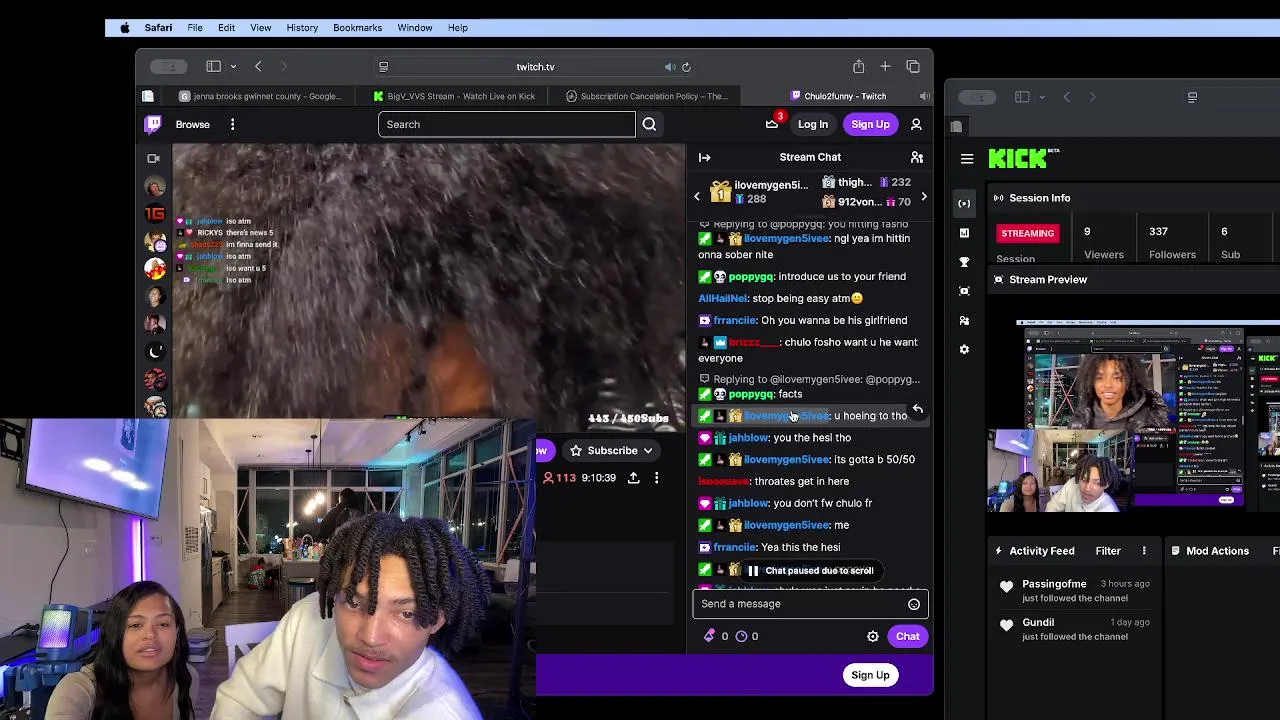Show Safari tab overview
The height and width of the screenshot is (720, 1280).
(913, 66)
